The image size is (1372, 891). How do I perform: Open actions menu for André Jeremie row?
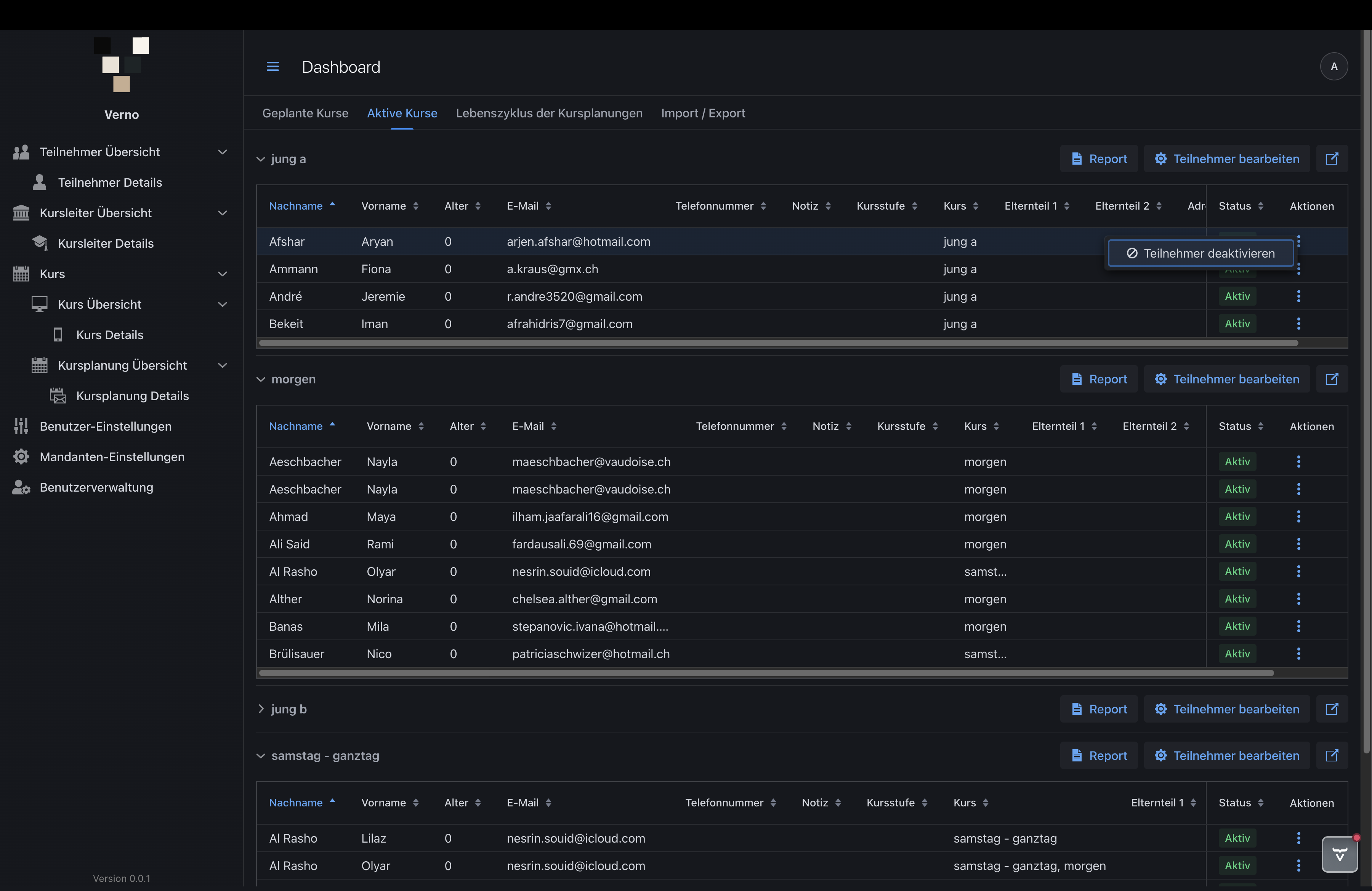coord(1298,296)
